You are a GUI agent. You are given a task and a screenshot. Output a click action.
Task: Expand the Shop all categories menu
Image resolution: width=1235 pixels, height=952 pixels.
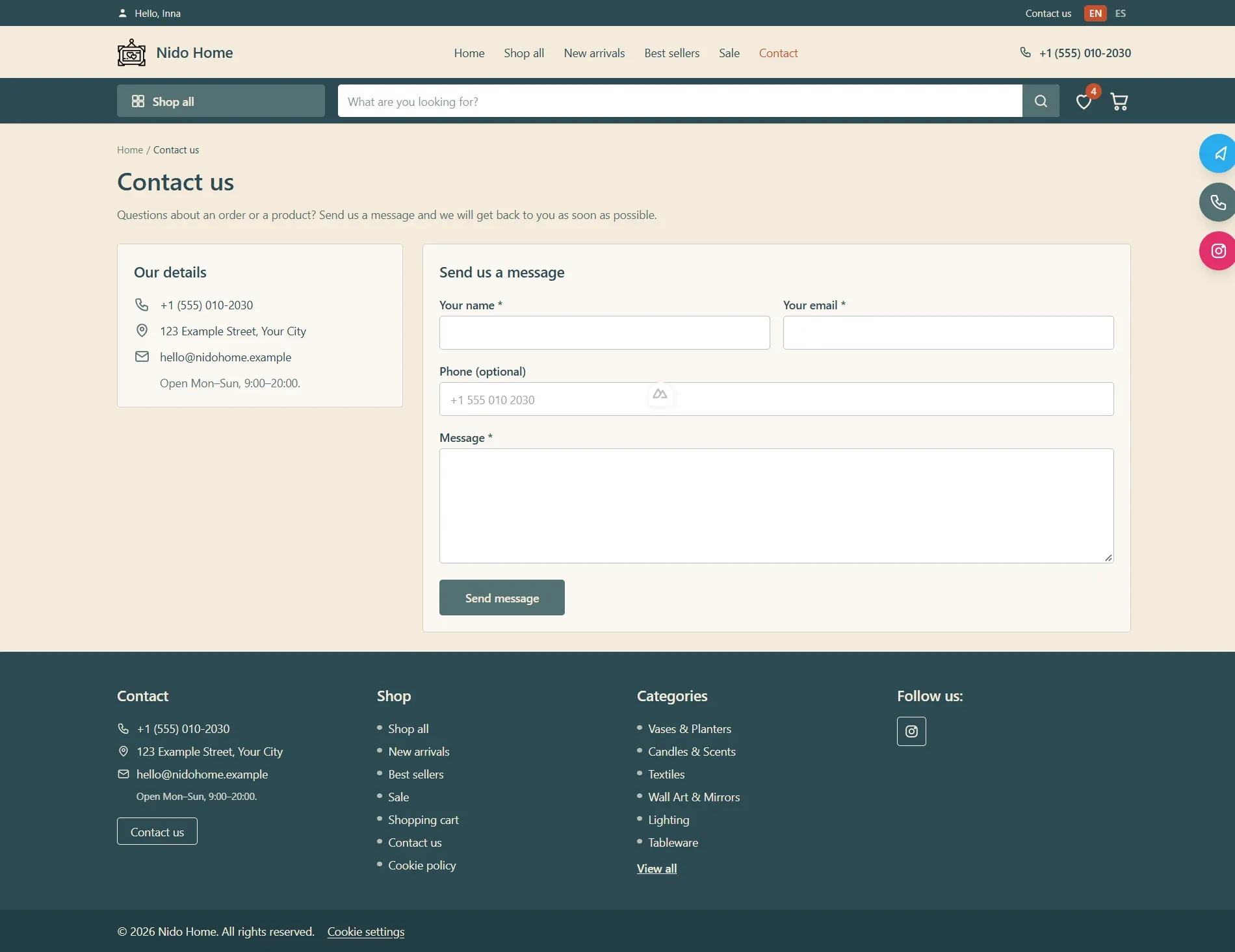point(221,101)
